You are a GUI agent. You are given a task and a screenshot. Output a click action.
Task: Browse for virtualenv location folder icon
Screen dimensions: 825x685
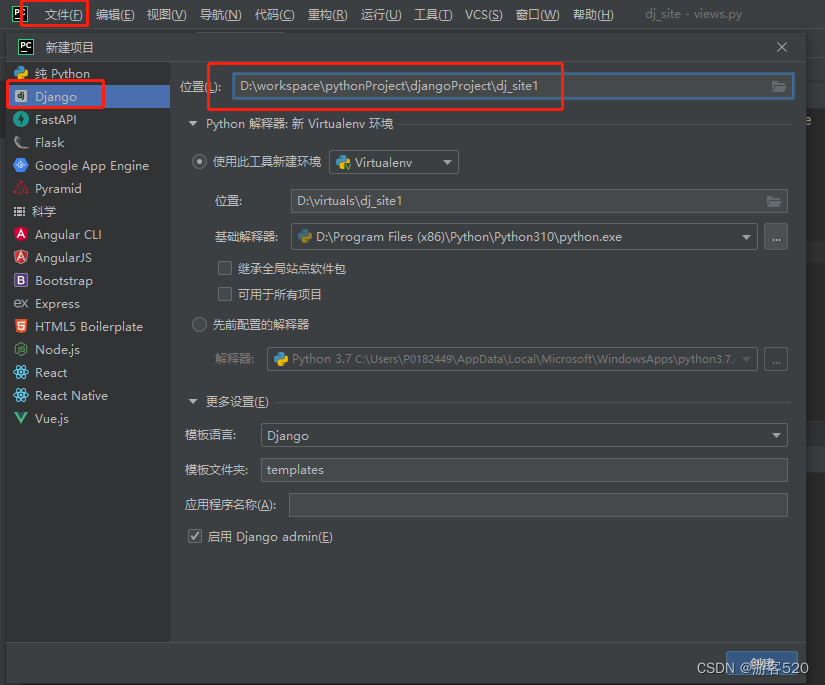pos(773,201)
